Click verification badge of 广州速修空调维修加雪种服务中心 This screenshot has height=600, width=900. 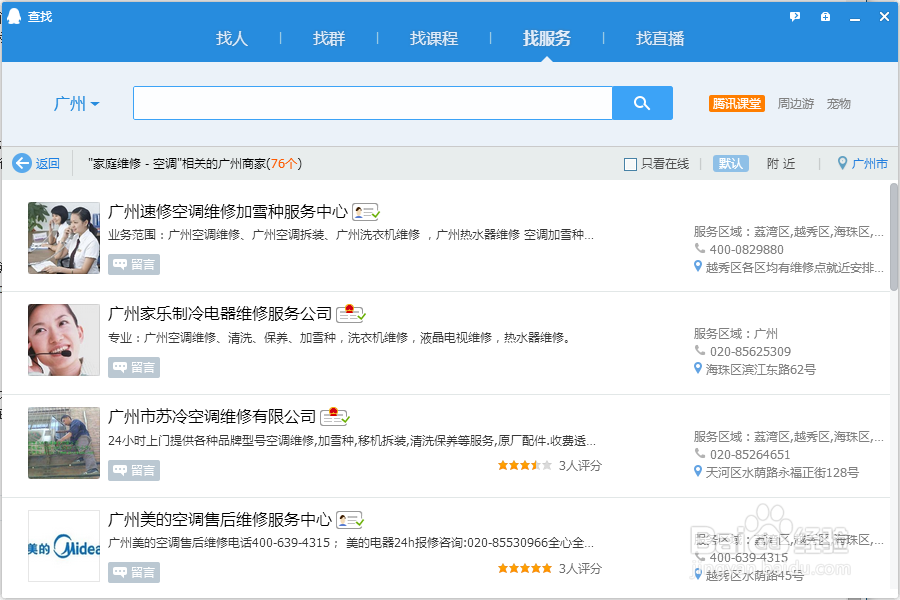[366, 212]
